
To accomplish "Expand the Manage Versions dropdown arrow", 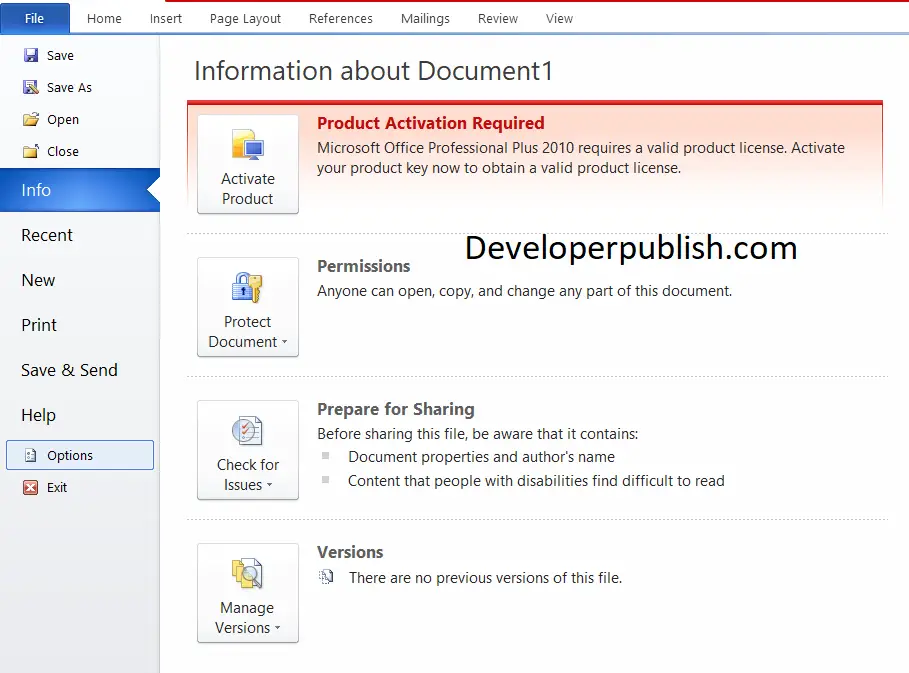I will 277,628.
